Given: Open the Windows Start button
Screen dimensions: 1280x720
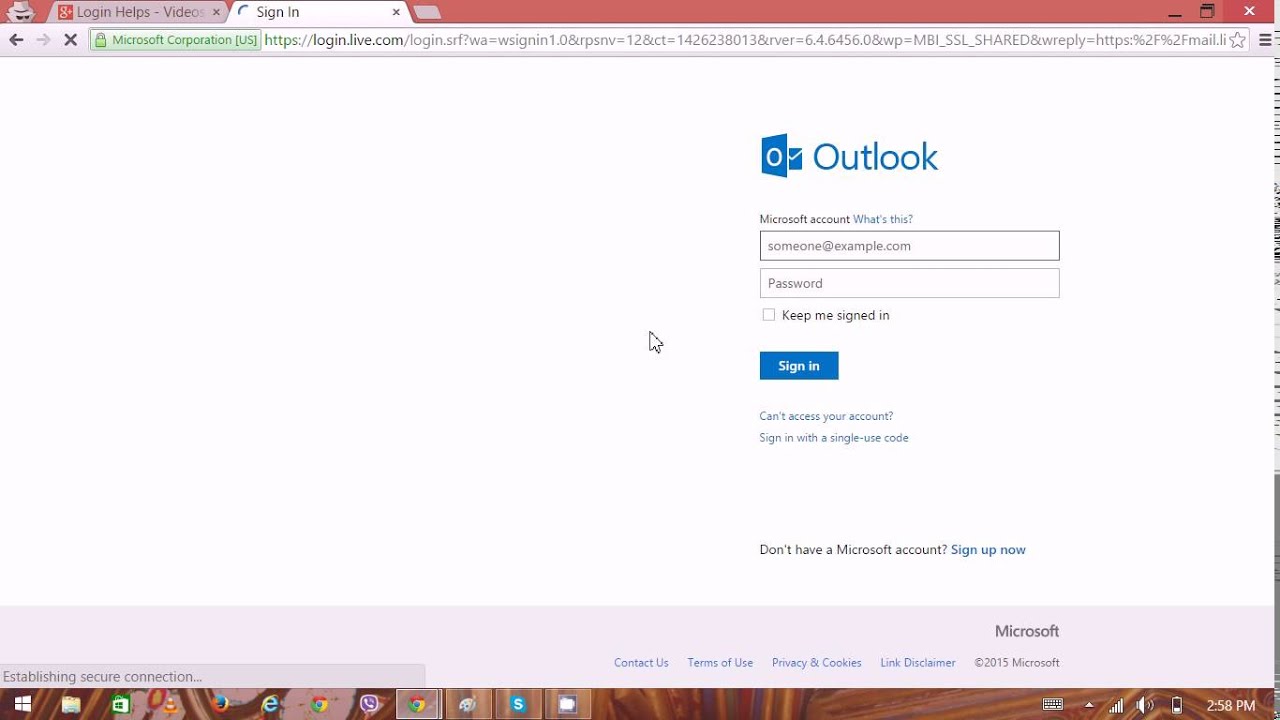Looking at the screenshot, I should [22, 704].
